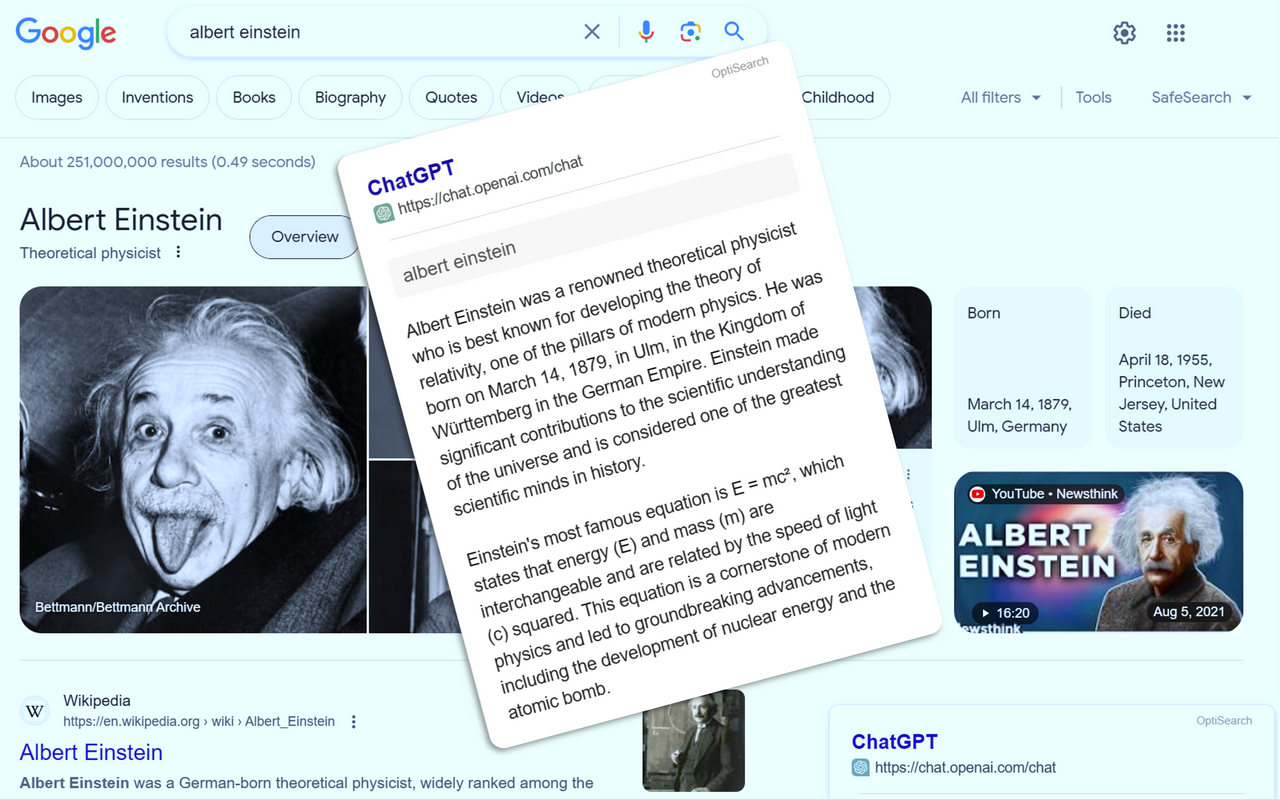The height and width of the screenshot is (800, 1280).
Task: Select the Videos filter chip
Action: tap(540, 97)
